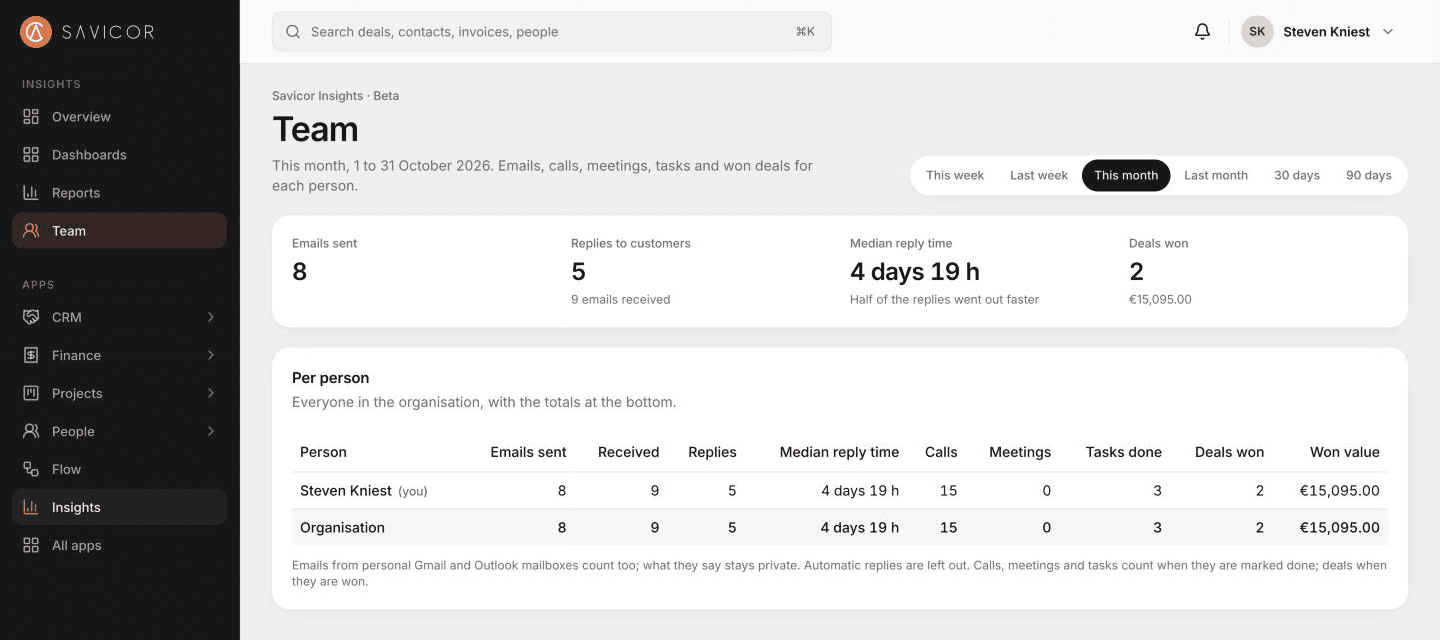Select the Last month range

point(1216,175)
